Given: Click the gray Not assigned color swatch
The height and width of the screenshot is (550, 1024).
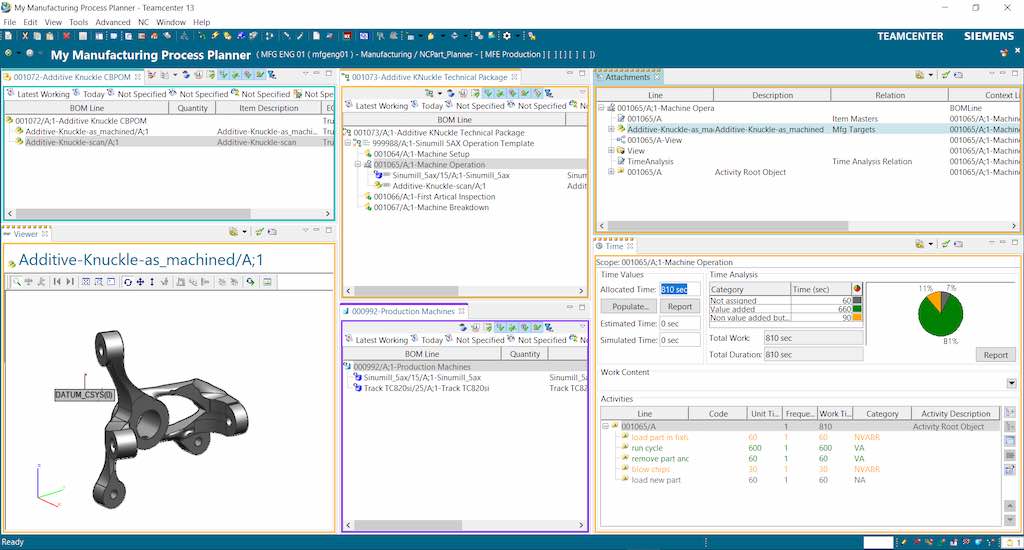Looking at the screenshot, I should click(857, 300).
